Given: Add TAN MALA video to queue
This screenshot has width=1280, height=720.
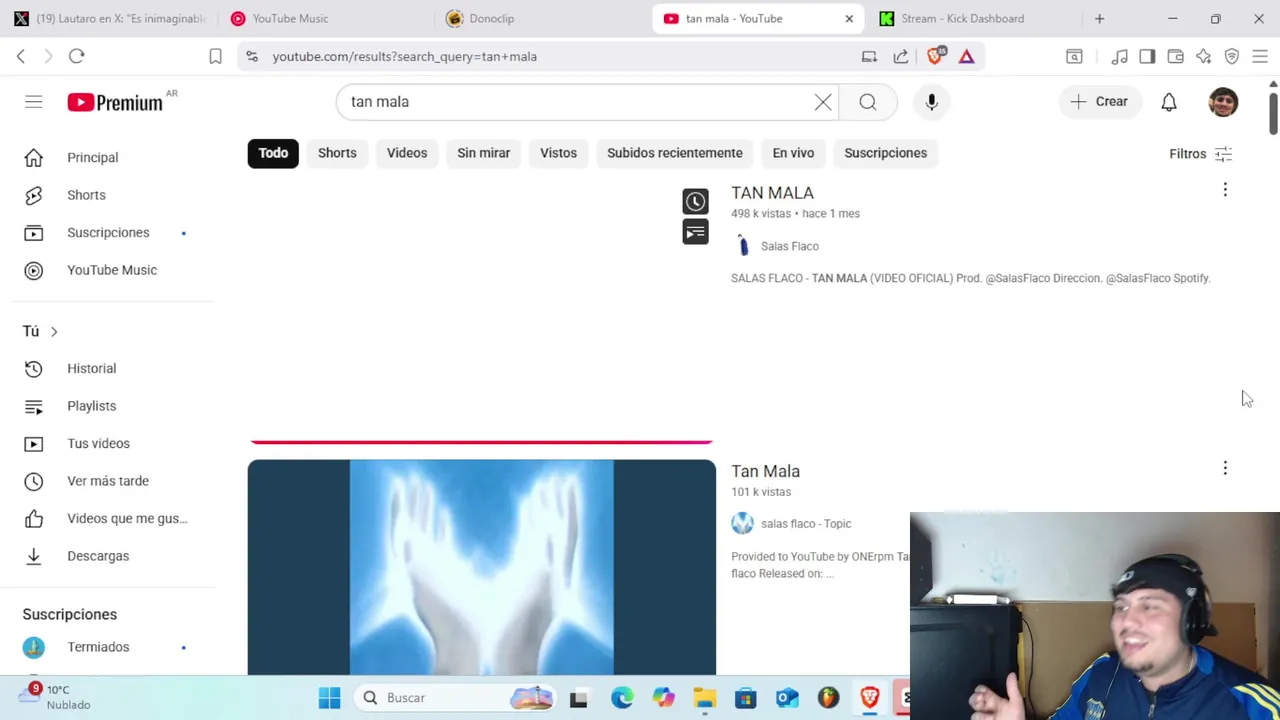Looking at the screenshot, I should pyautogui.click(x=695, y=232).
